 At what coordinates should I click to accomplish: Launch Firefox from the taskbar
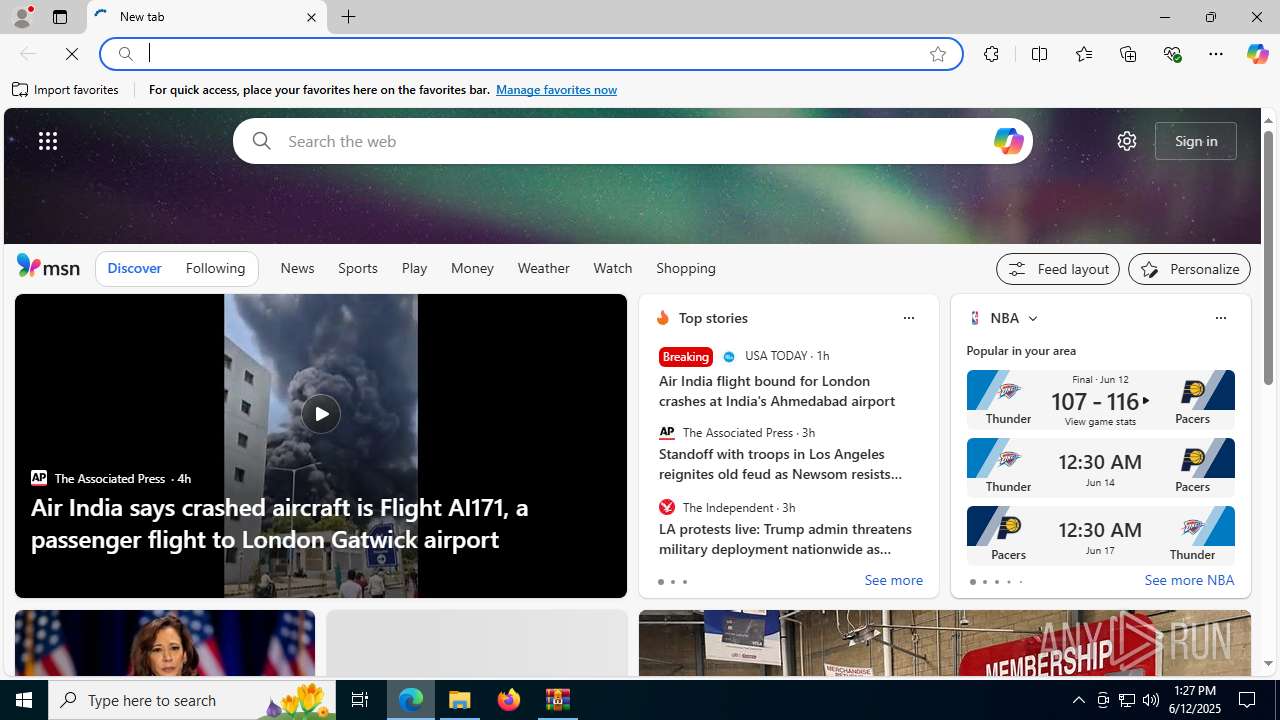508,700
